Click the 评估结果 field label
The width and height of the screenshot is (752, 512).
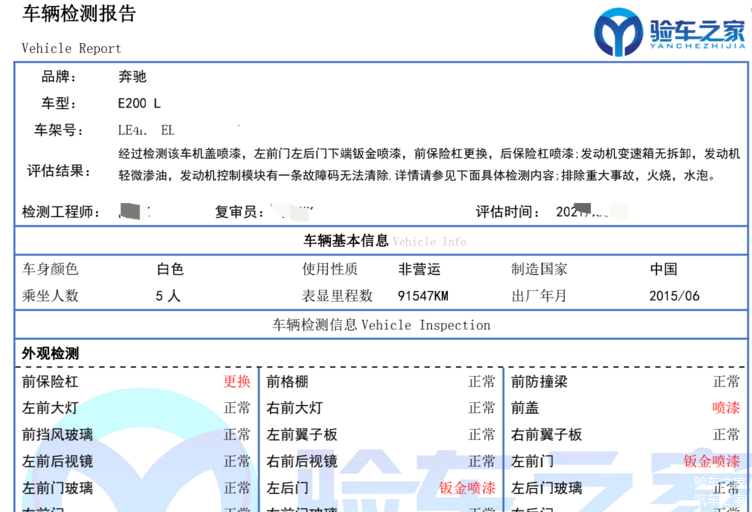(59, 171)
